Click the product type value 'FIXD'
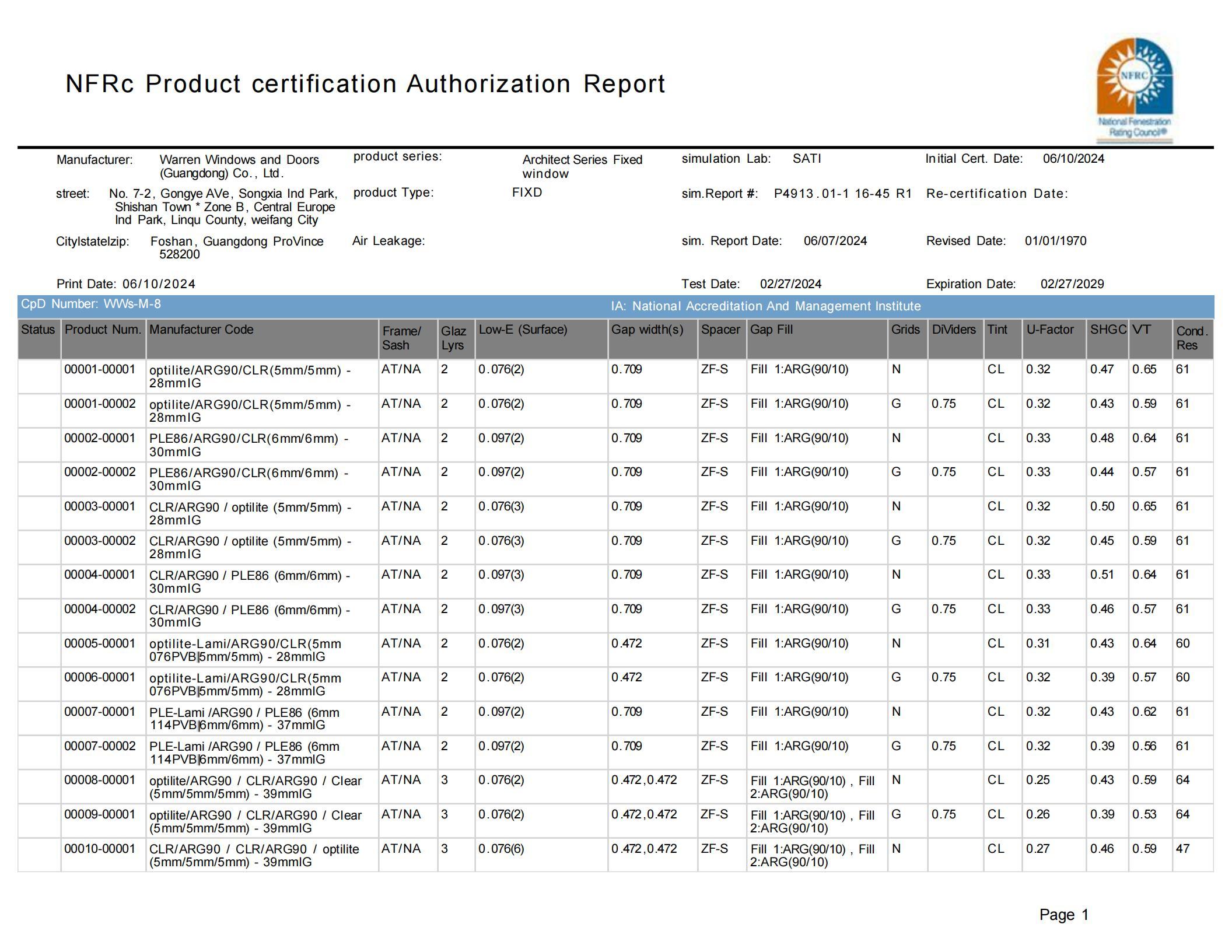Viewport: 1232px width, 952px height. coord(527,192)
